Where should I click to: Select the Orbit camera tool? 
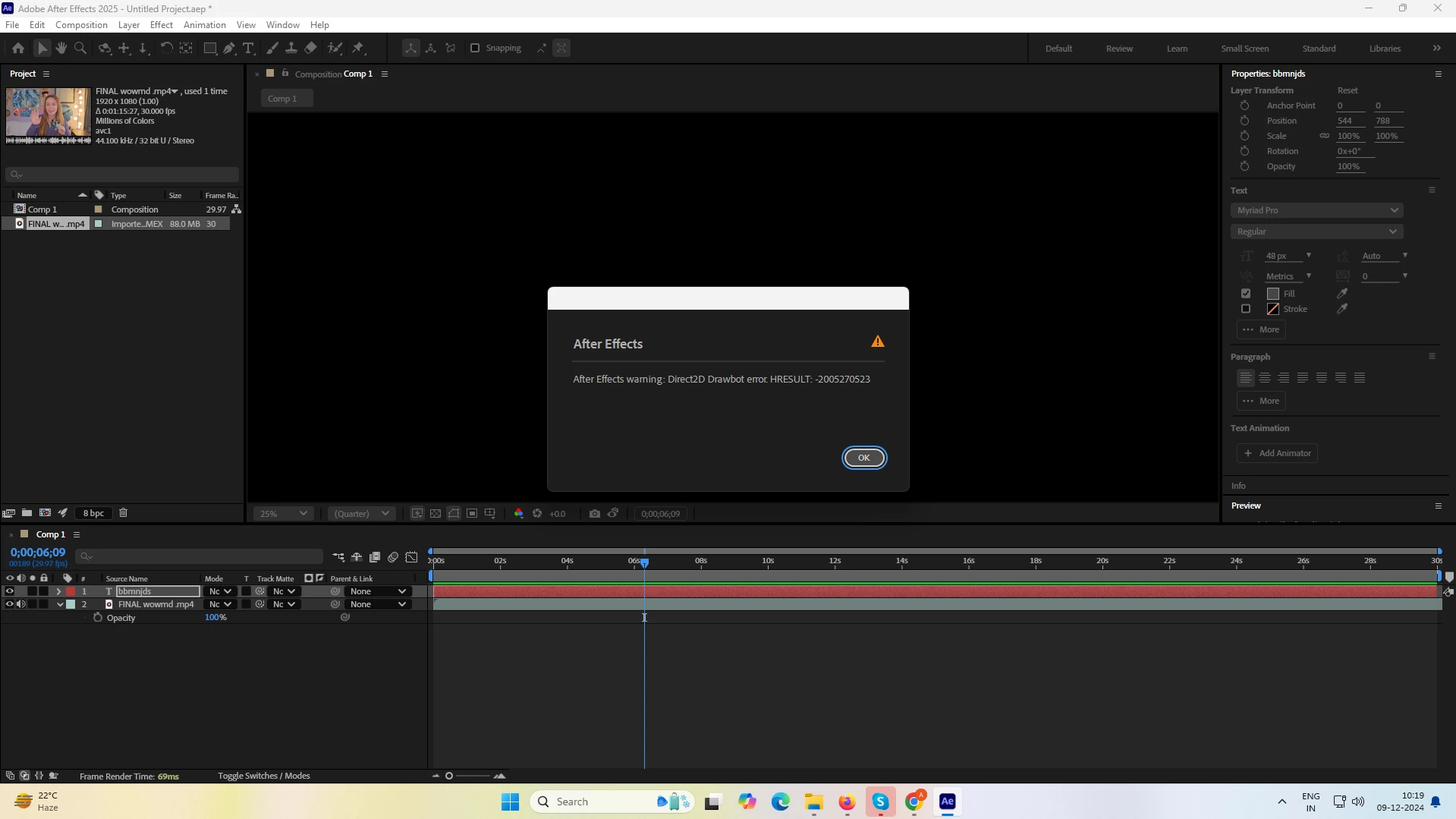(x=105, y=48)
